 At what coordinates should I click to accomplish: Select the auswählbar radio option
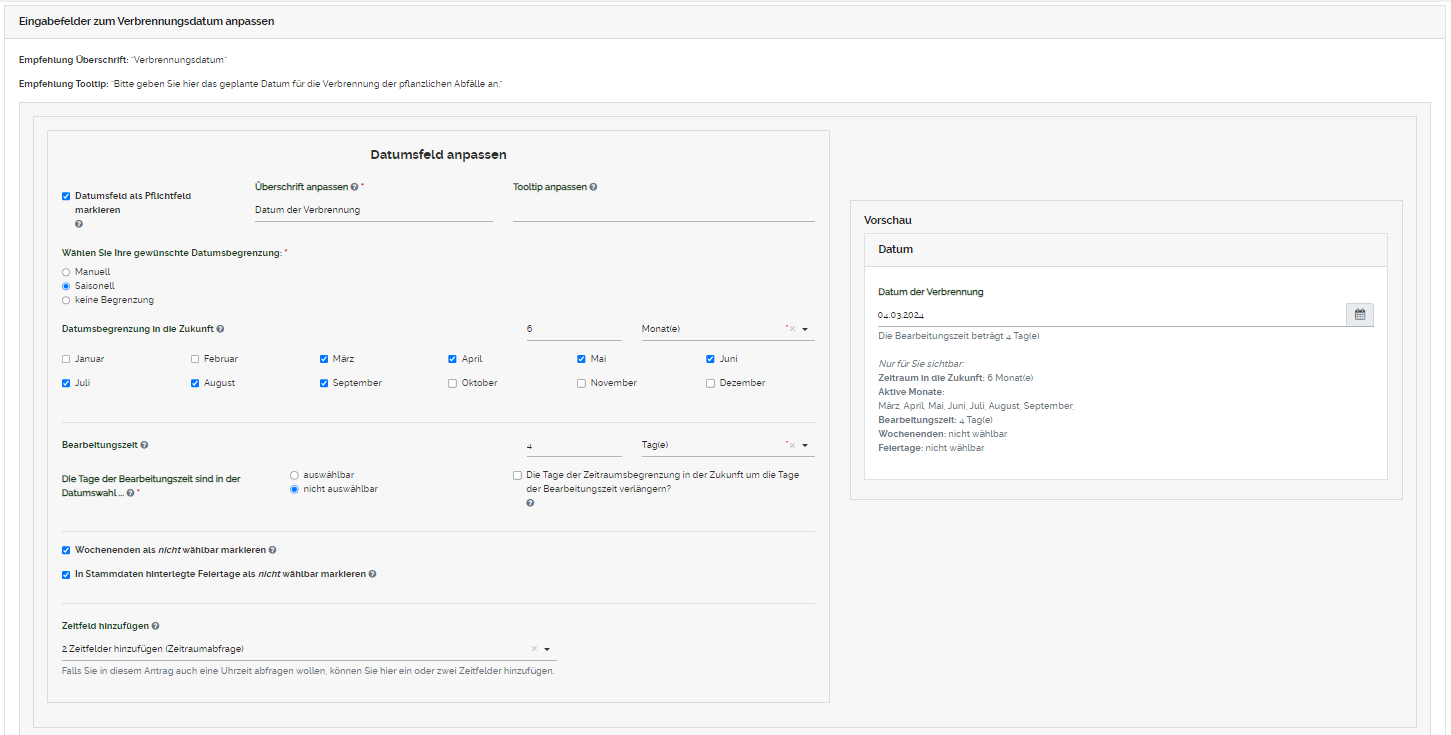click(294, 475)
